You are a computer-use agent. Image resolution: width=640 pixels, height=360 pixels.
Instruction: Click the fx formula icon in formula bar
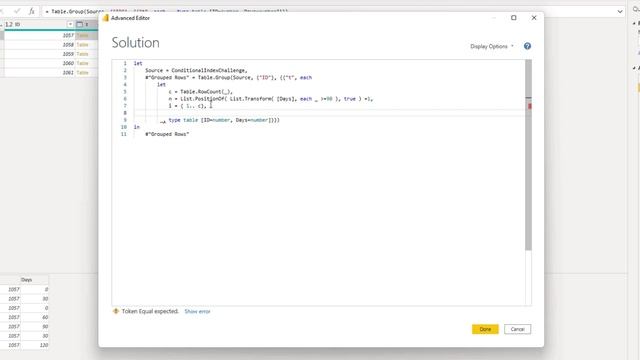pyautogui.click(x=31, y=11)
